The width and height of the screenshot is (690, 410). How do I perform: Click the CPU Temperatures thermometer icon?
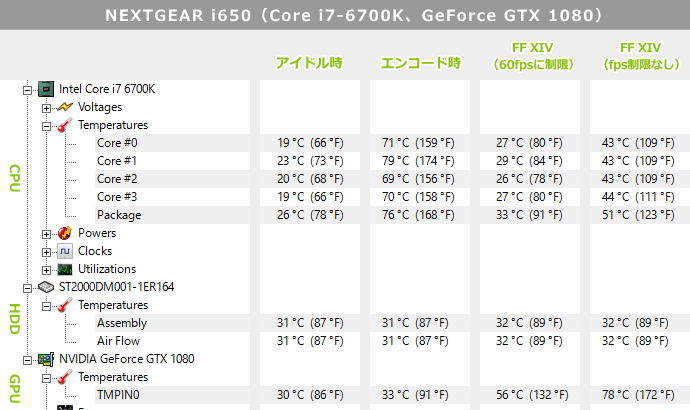[x=65, y=125]
